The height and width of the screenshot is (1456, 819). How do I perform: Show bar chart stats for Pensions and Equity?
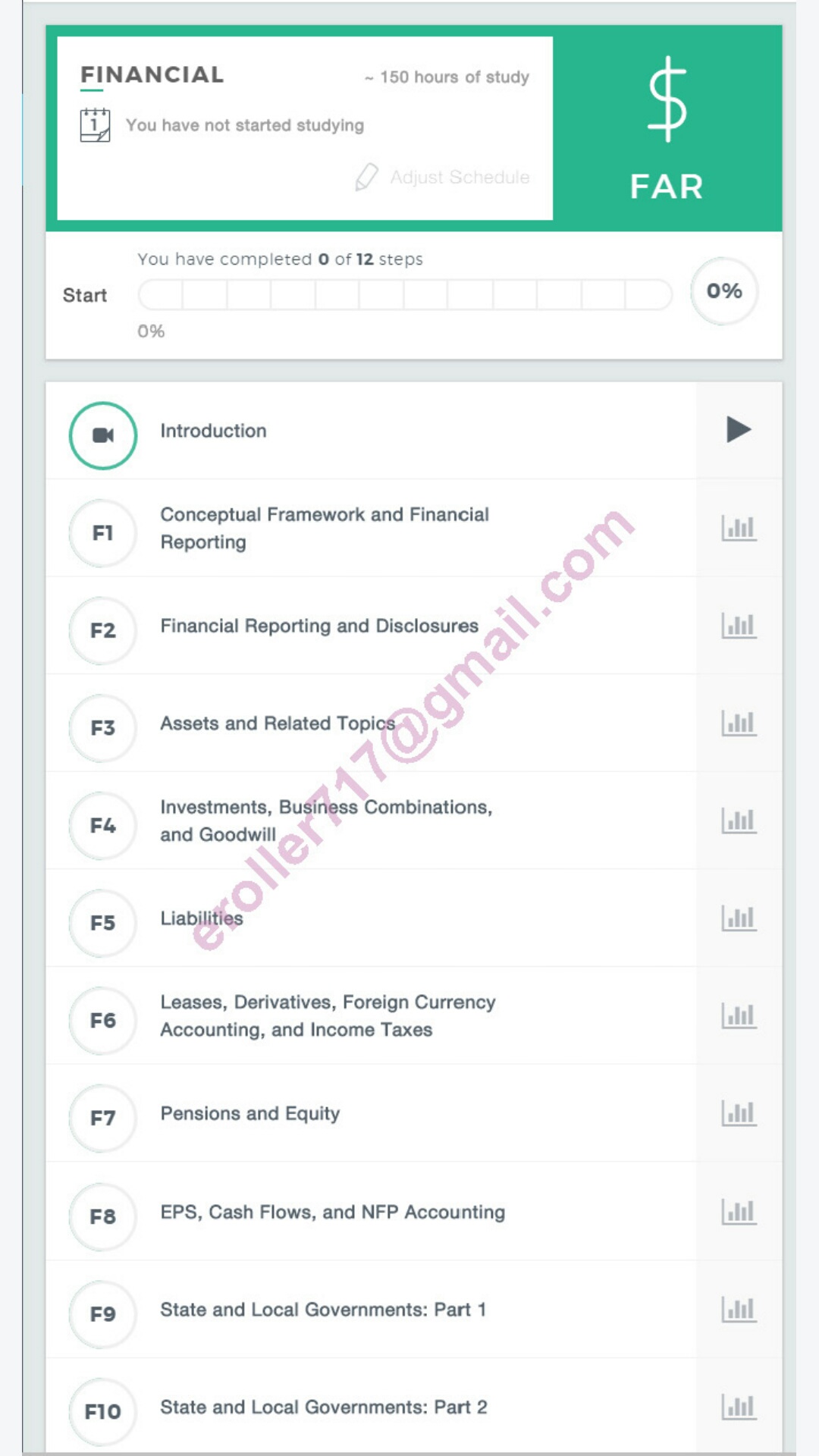[739, 1113]
